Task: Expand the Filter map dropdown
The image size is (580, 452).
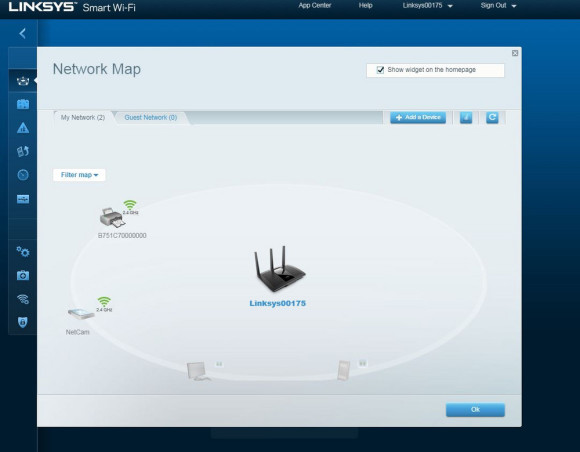Action: click(79, 175)
